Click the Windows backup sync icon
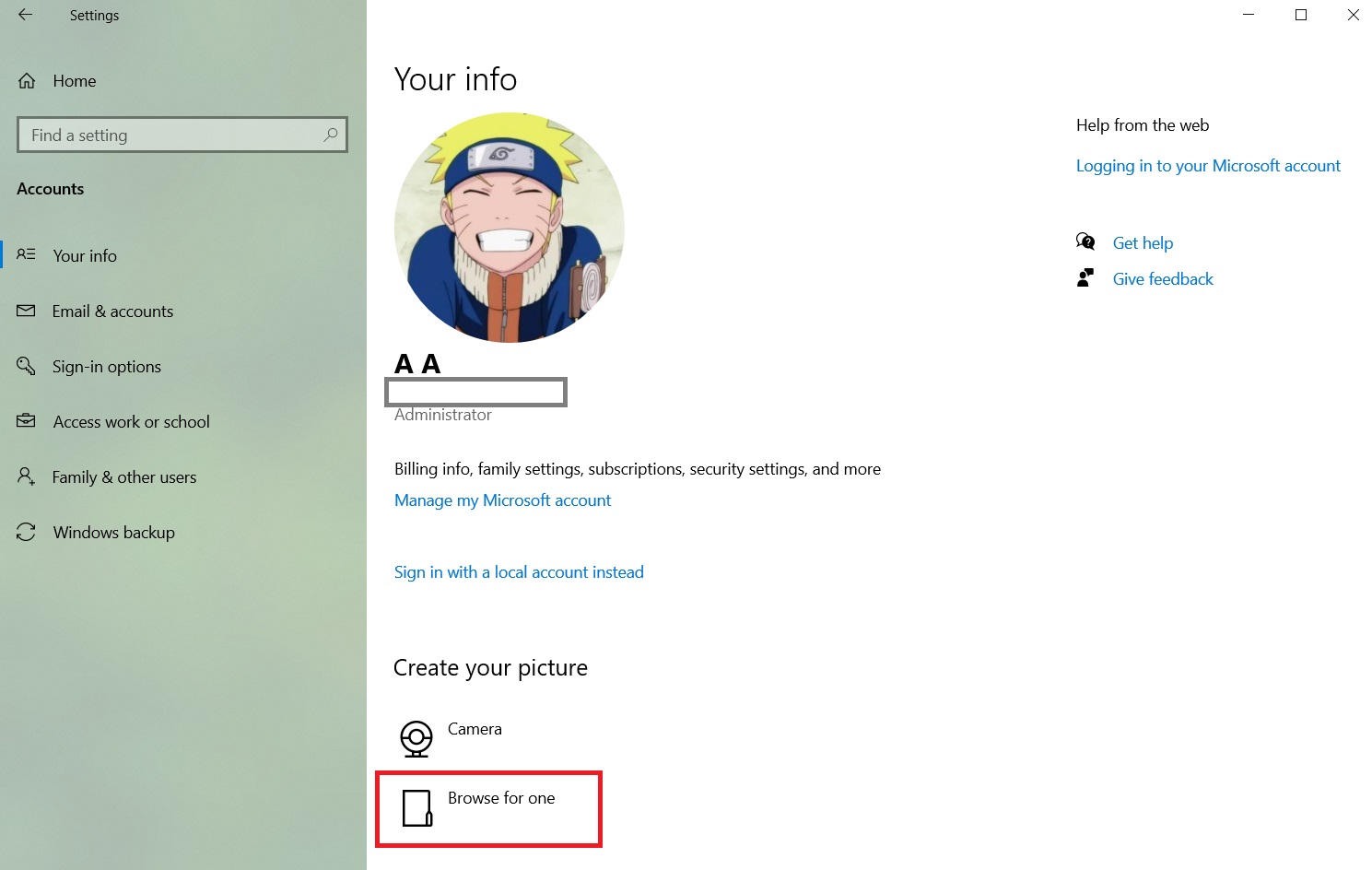The image size is (1372, 870). click(26, 532)
